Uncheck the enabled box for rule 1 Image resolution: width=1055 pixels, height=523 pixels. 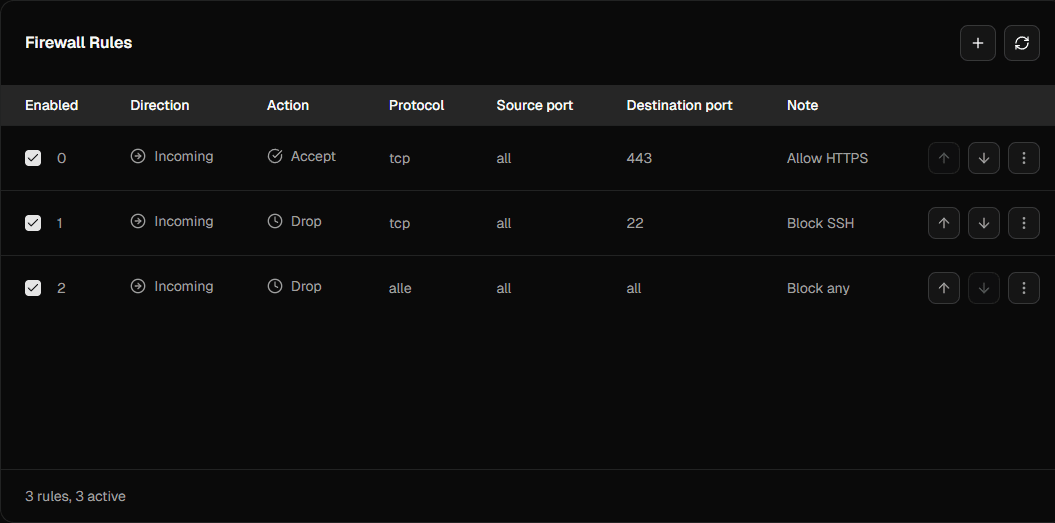click(33, 223)
